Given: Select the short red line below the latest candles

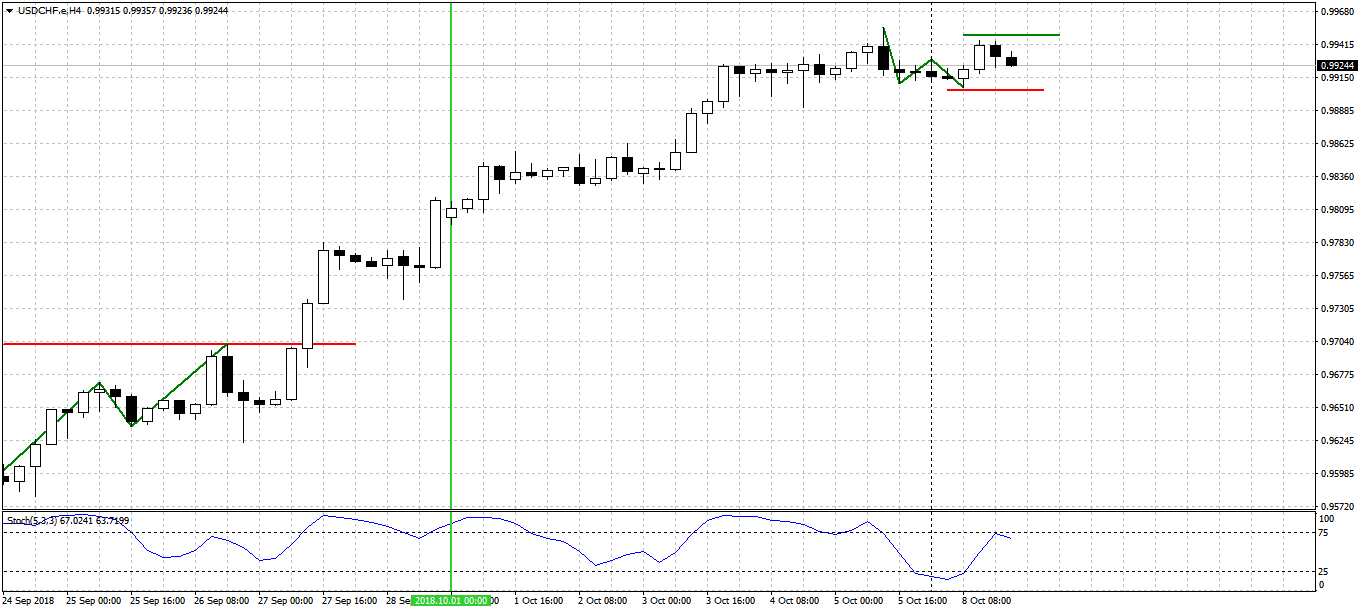Looking at the screenshot, I should (x=996, y=90).
